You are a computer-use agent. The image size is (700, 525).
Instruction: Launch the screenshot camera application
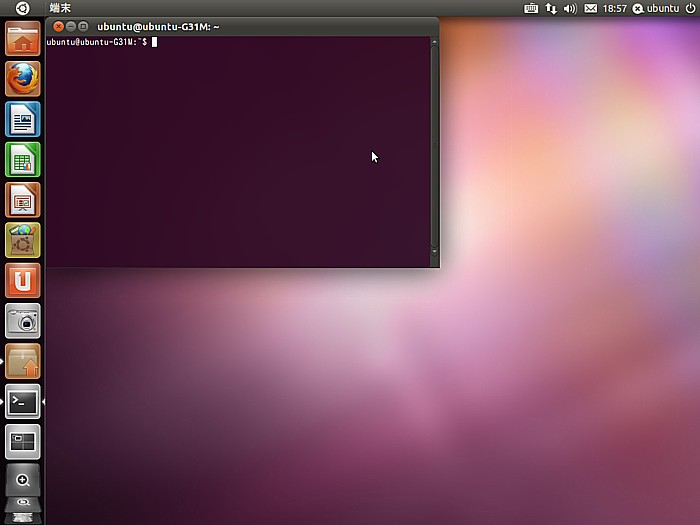[23, 321]
